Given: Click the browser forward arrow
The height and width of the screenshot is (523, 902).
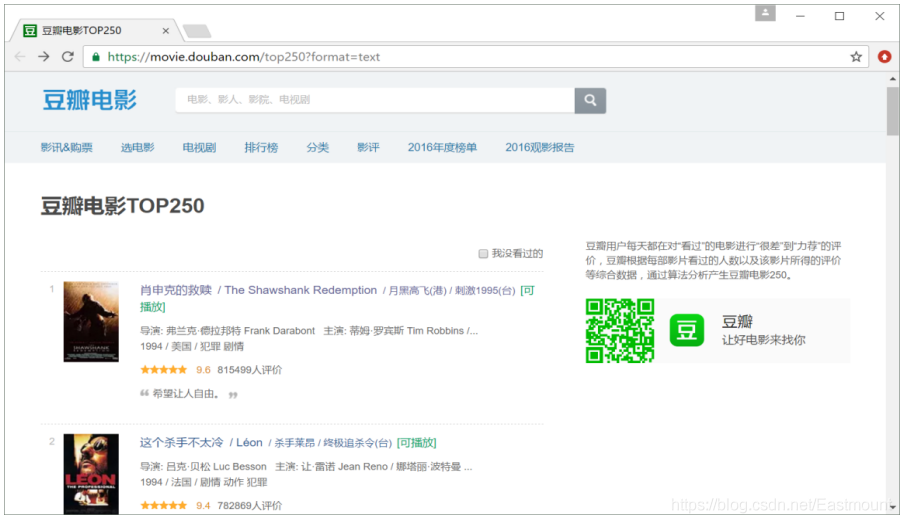Looking at the screenshot, I should (44, 56).
